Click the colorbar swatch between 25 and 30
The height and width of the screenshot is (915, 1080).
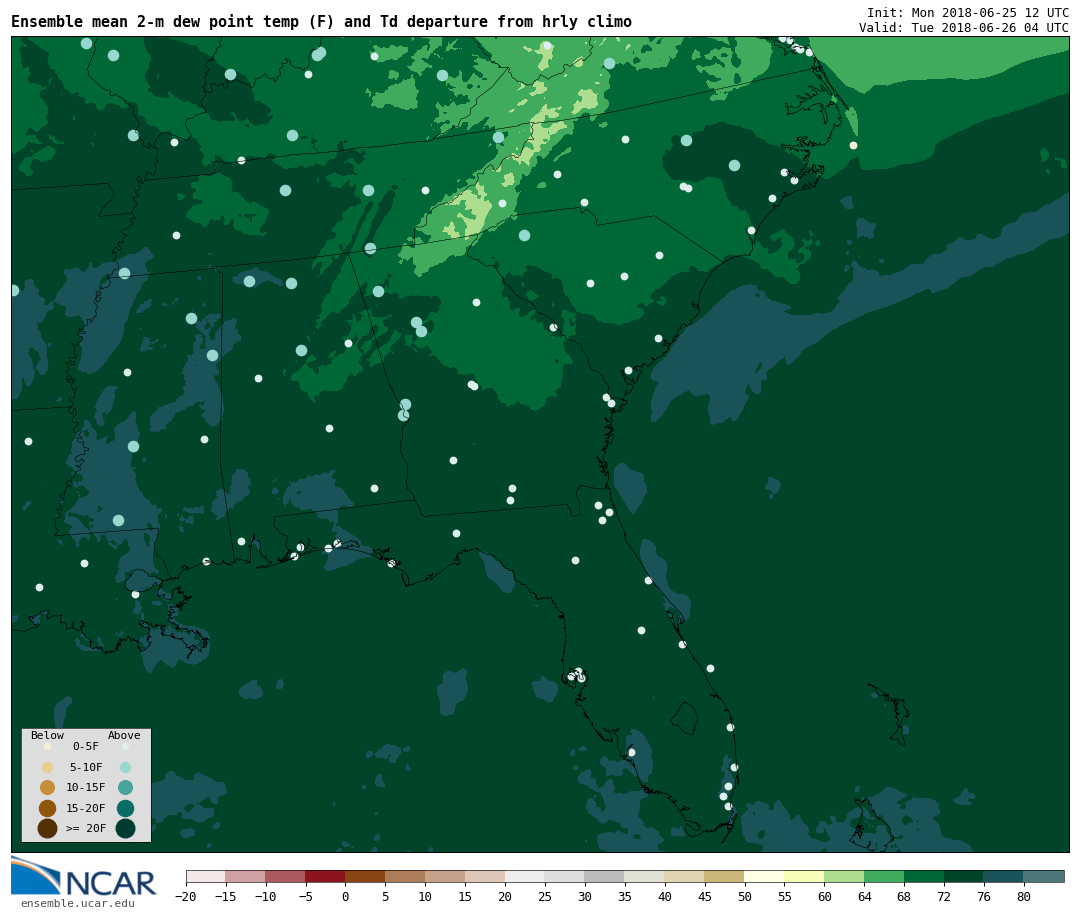[x=565, y=877]
